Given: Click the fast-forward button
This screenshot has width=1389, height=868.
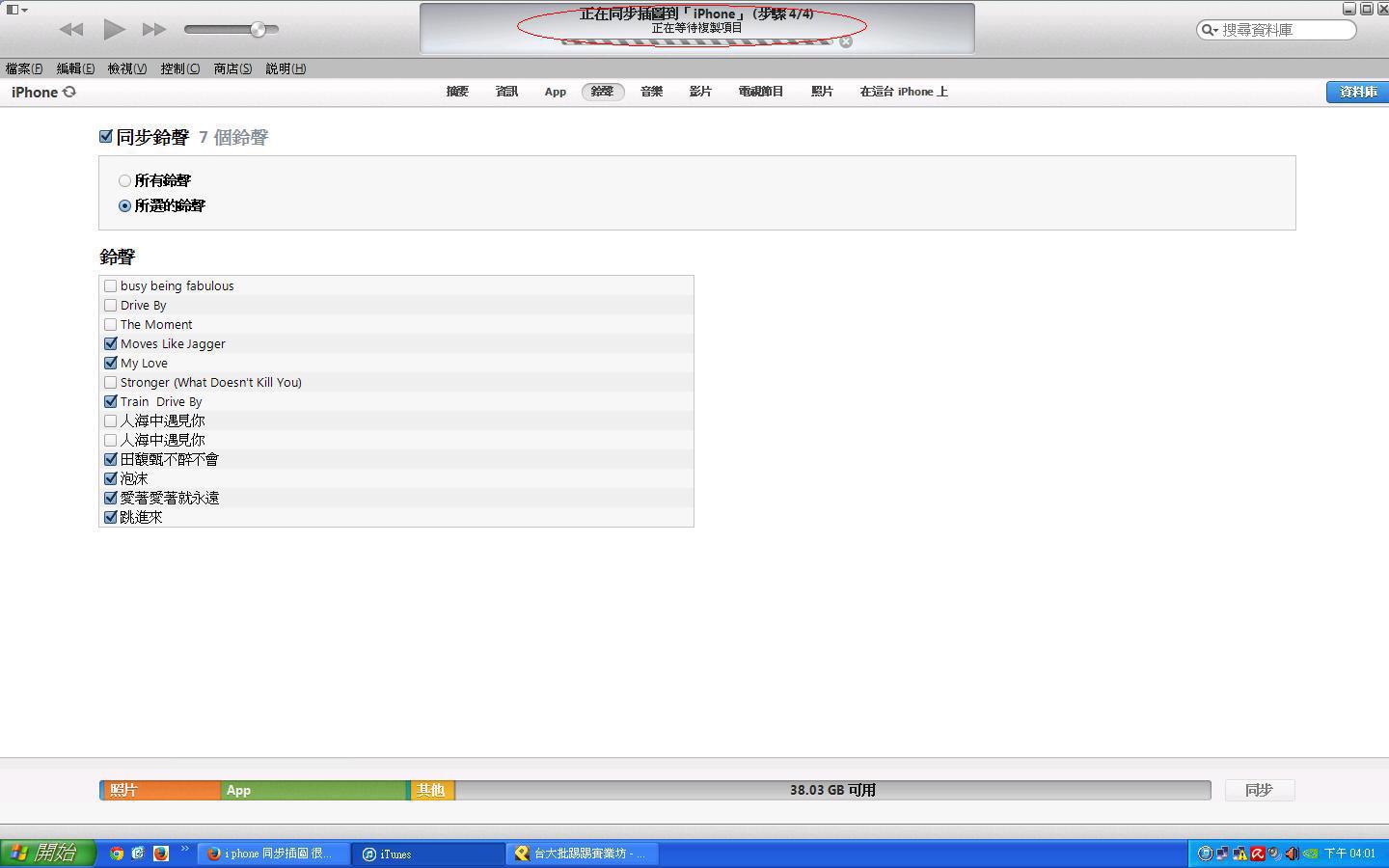Looking at the screenshot, I should click(x=154, y=30).
